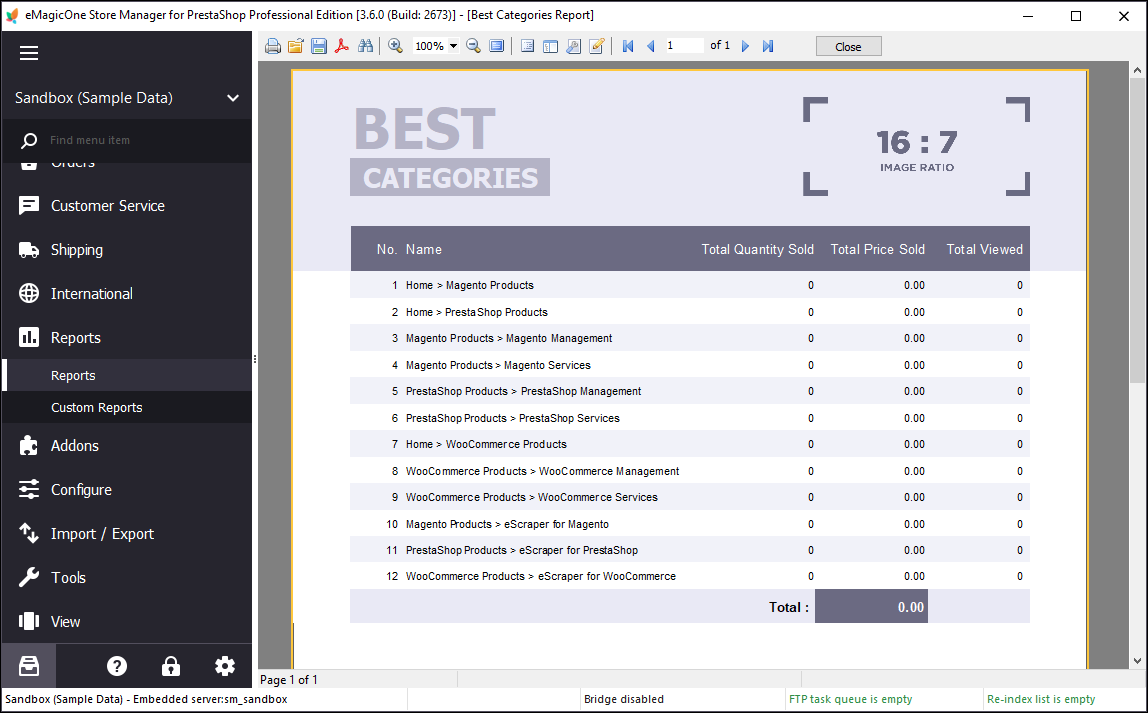Image resolution: width=1148 pixels, height=713 pixels.
Task: Open settings with the gear icon
Action: (x=225, y=665)
